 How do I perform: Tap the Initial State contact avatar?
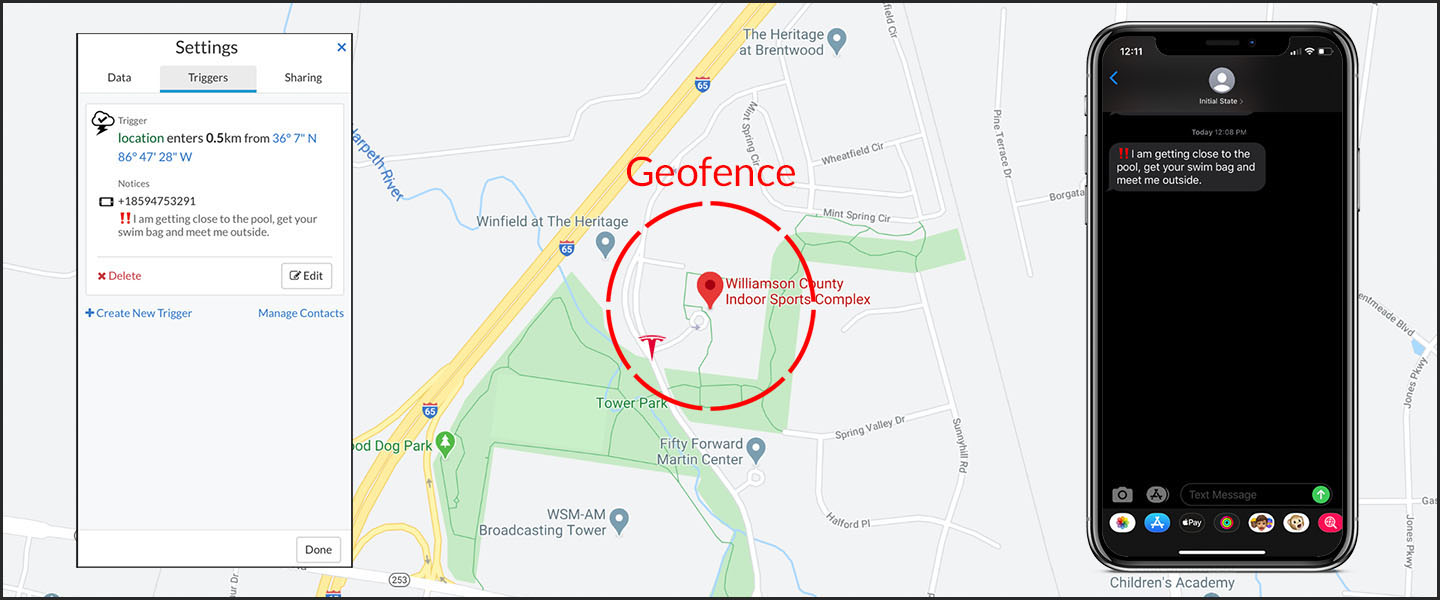tap(1221, 81)
